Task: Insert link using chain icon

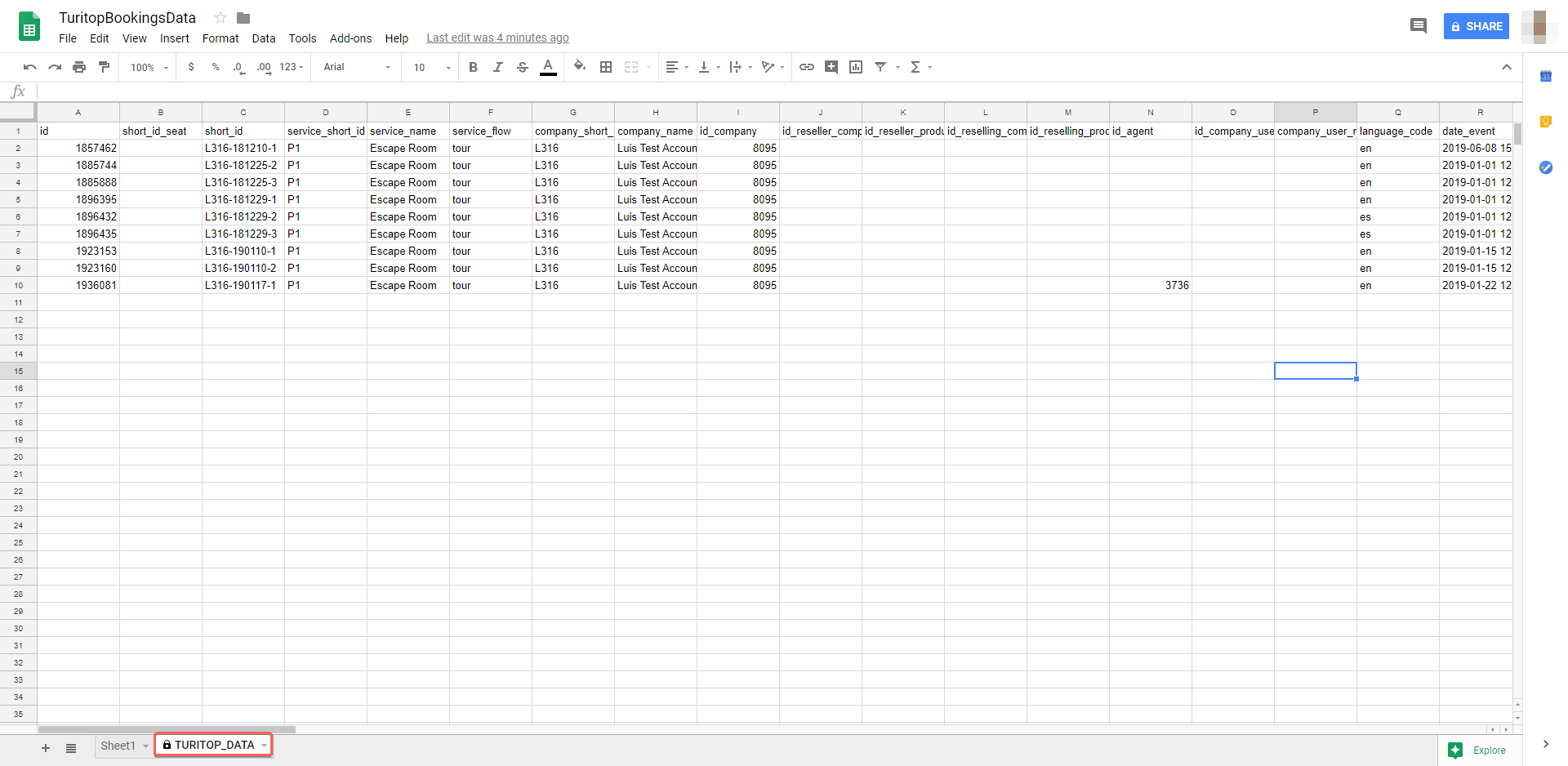Action: (807, 67)
